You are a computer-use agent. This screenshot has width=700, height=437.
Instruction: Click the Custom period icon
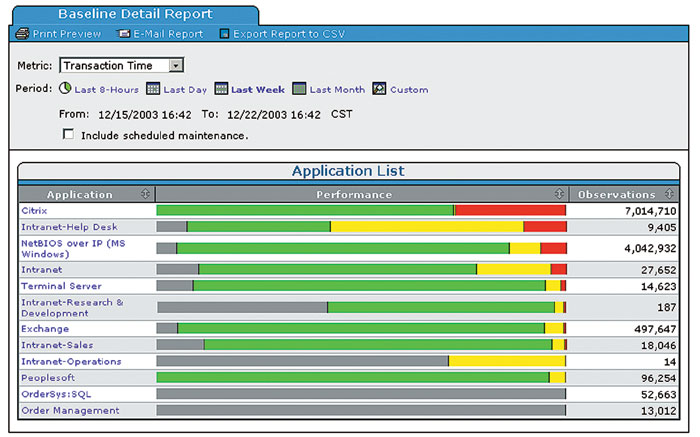[x=379, y=89]
